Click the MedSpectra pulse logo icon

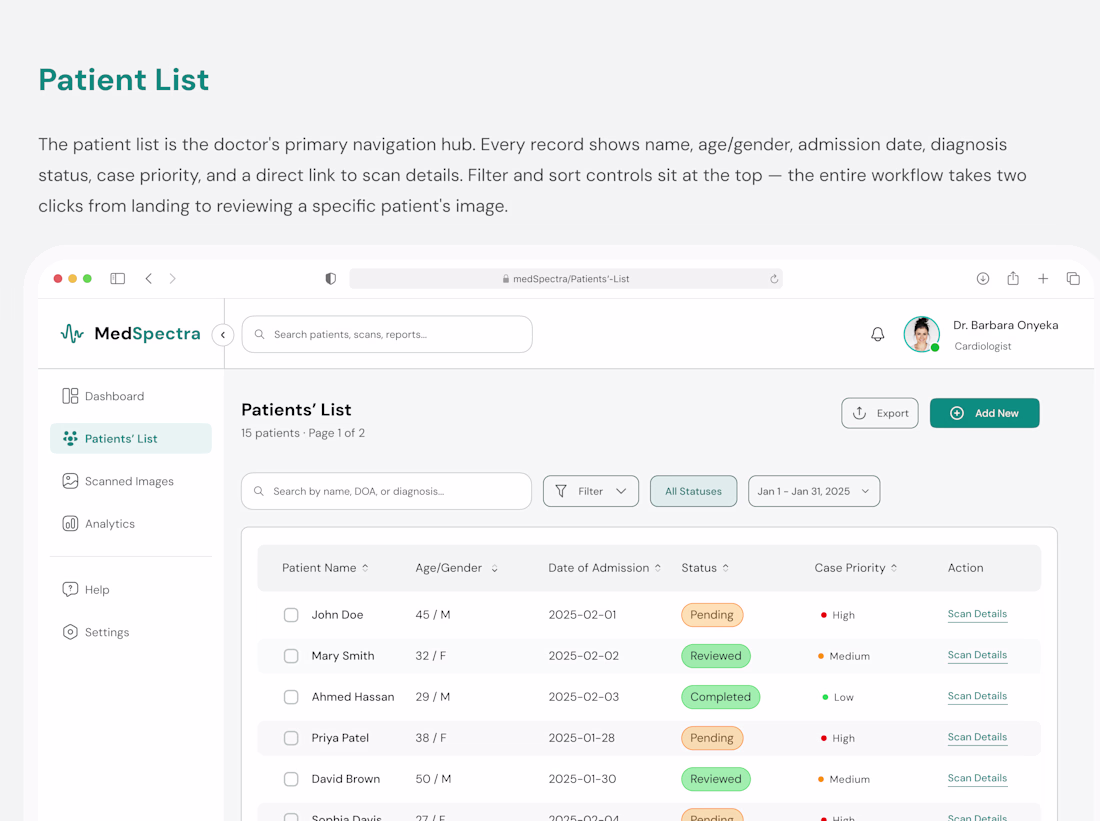coord(72,333)
